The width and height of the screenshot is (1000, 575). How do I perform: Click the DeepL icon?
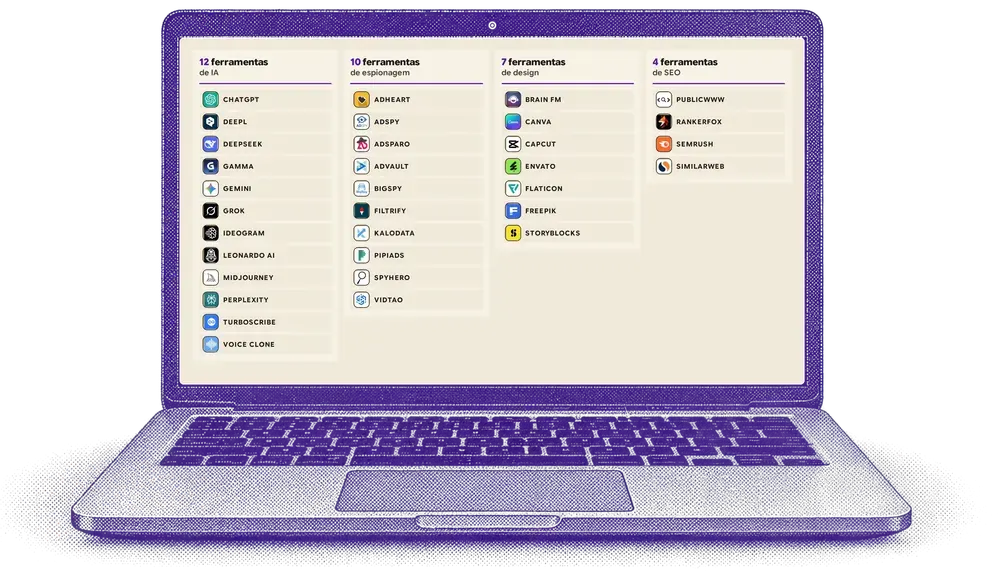tap(210, 122)
